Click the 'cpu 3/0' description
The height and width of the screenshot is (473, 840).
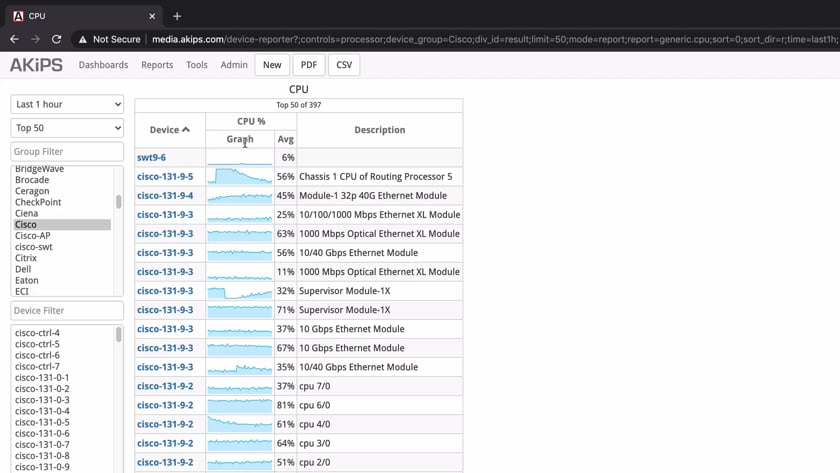[314, 443]
